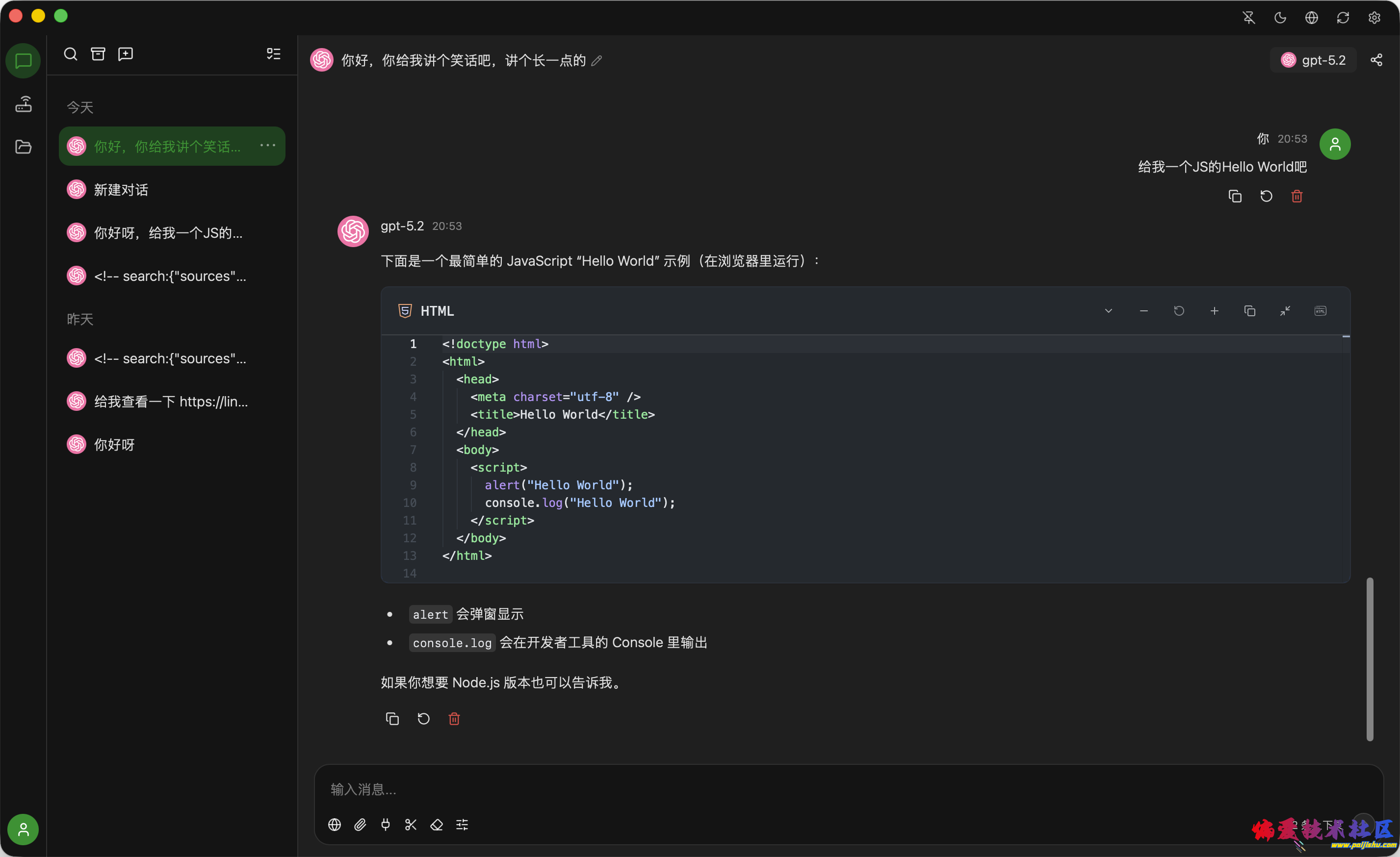Screen dimensions: 1400x857
Task: Preview the code with the HTML icon
Action: (1321, 311)
